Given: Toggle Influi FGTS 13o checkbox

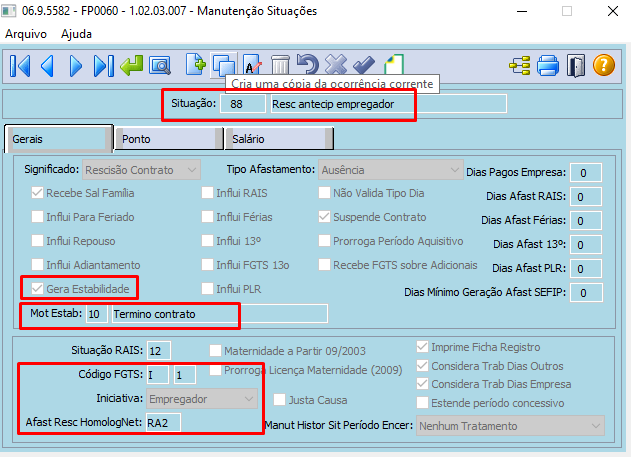Looking at the screenshot, I should click(x=208, y=265).
